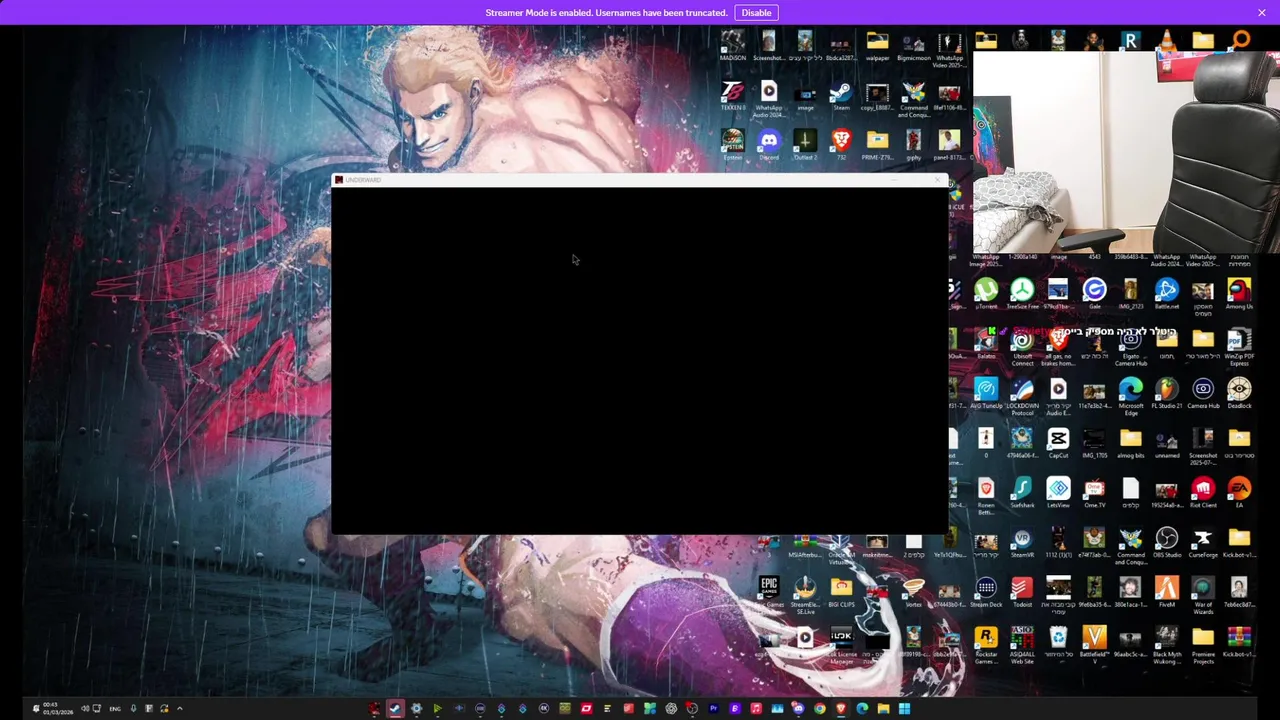The image size is (1280, 720).
Task: Open the MADiSON desktop shortcut
Action: coord(733,46)
